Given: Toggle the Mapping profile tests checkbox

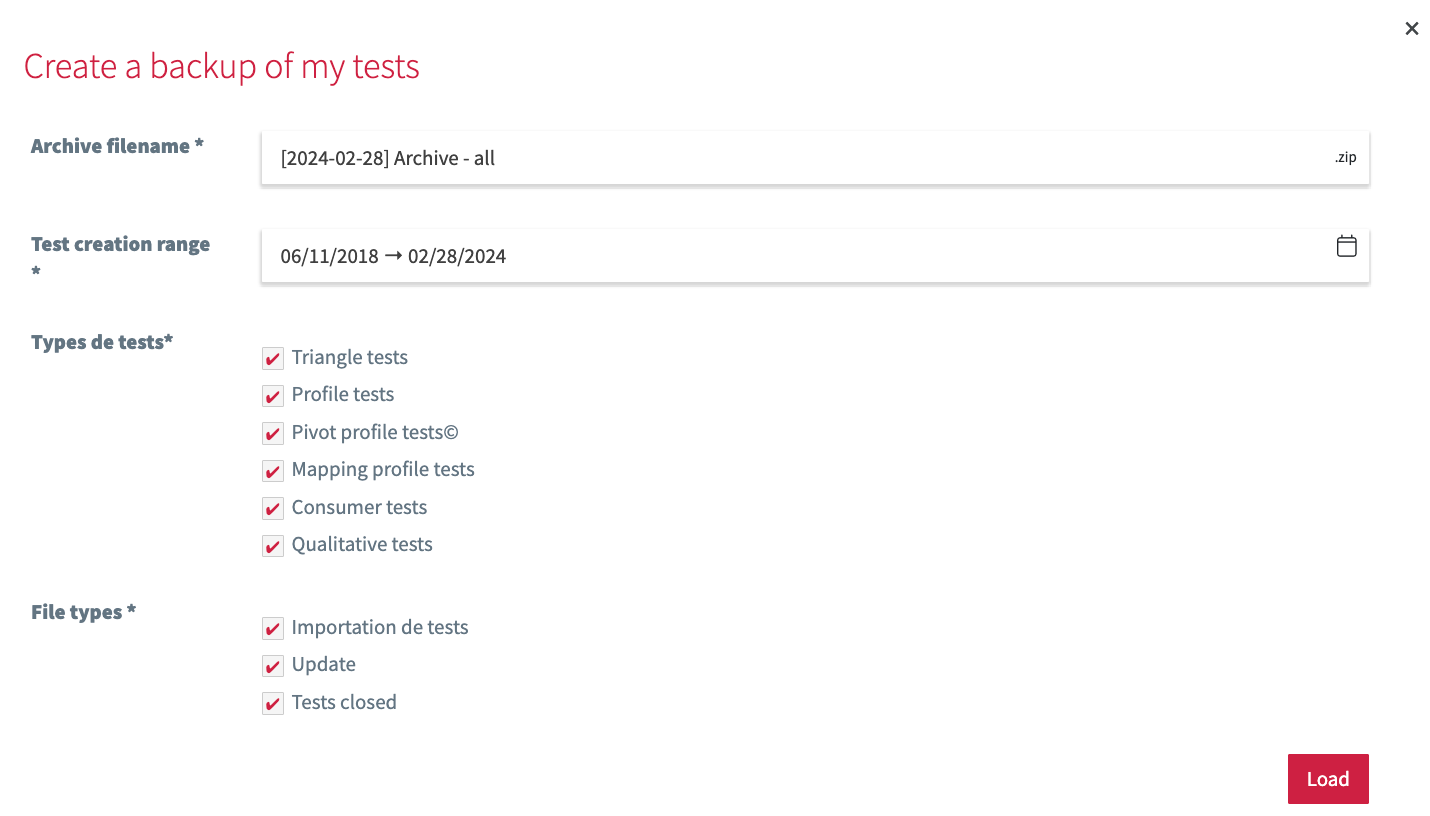Looking at the screenshot, I should [272, 470].
